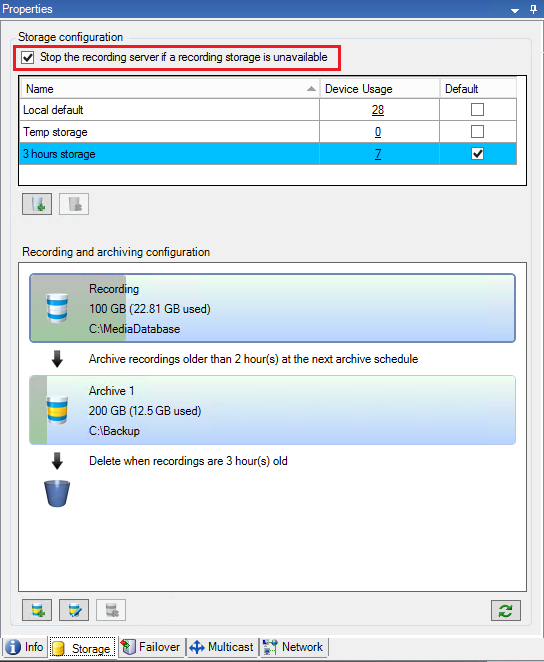Click the add archive icon button
The image size is (544, 662).
coord(37,610)
